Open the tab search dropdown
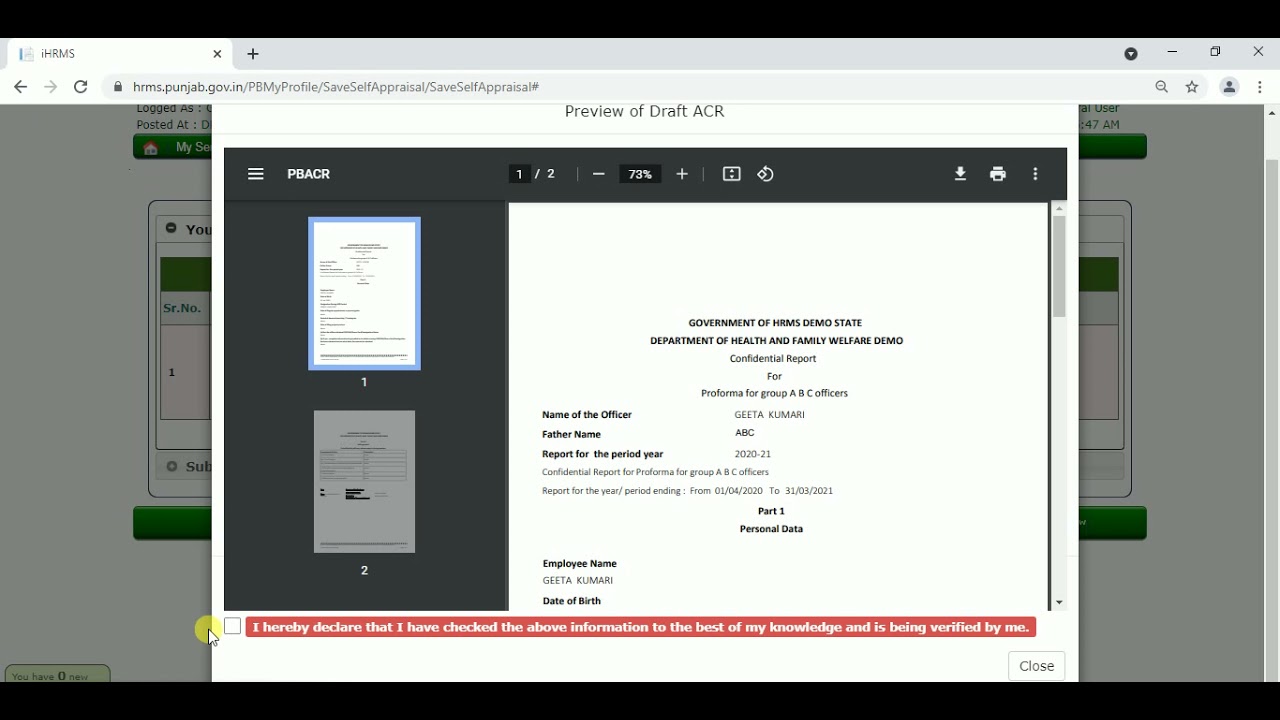Viewport: 1280px width, 720px height. (x=1131, y=54)
